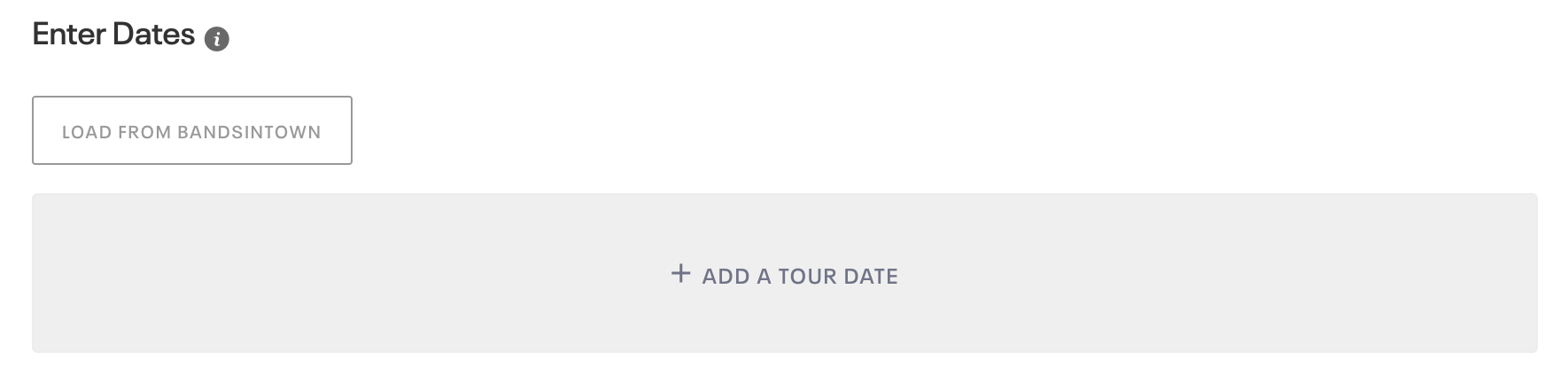Viewport: 1568px width, 383px height.
Task: Start a tour date with the plus icon
Action: point(680,274)
